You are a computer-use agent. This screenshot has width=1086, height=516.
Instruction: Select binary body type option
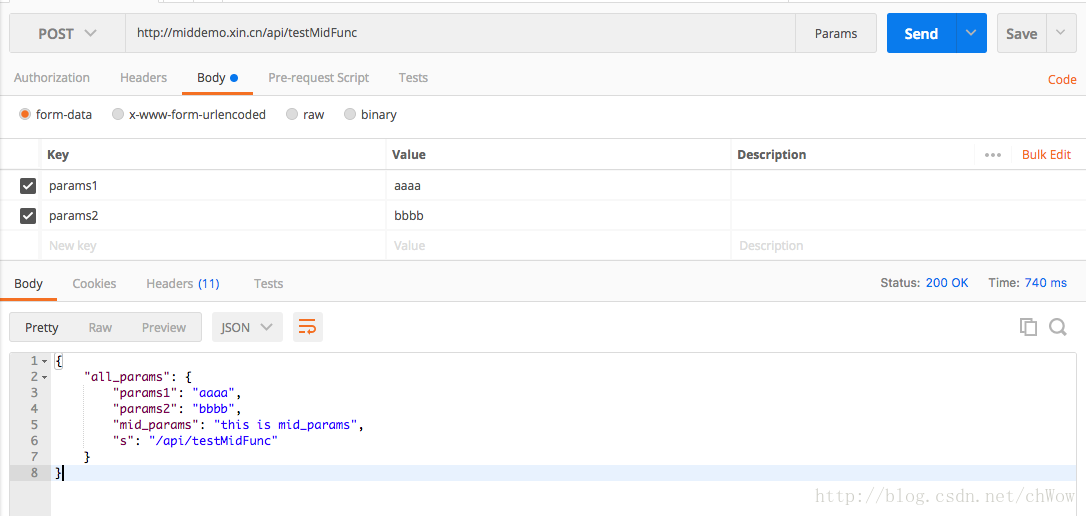(350, 115)
